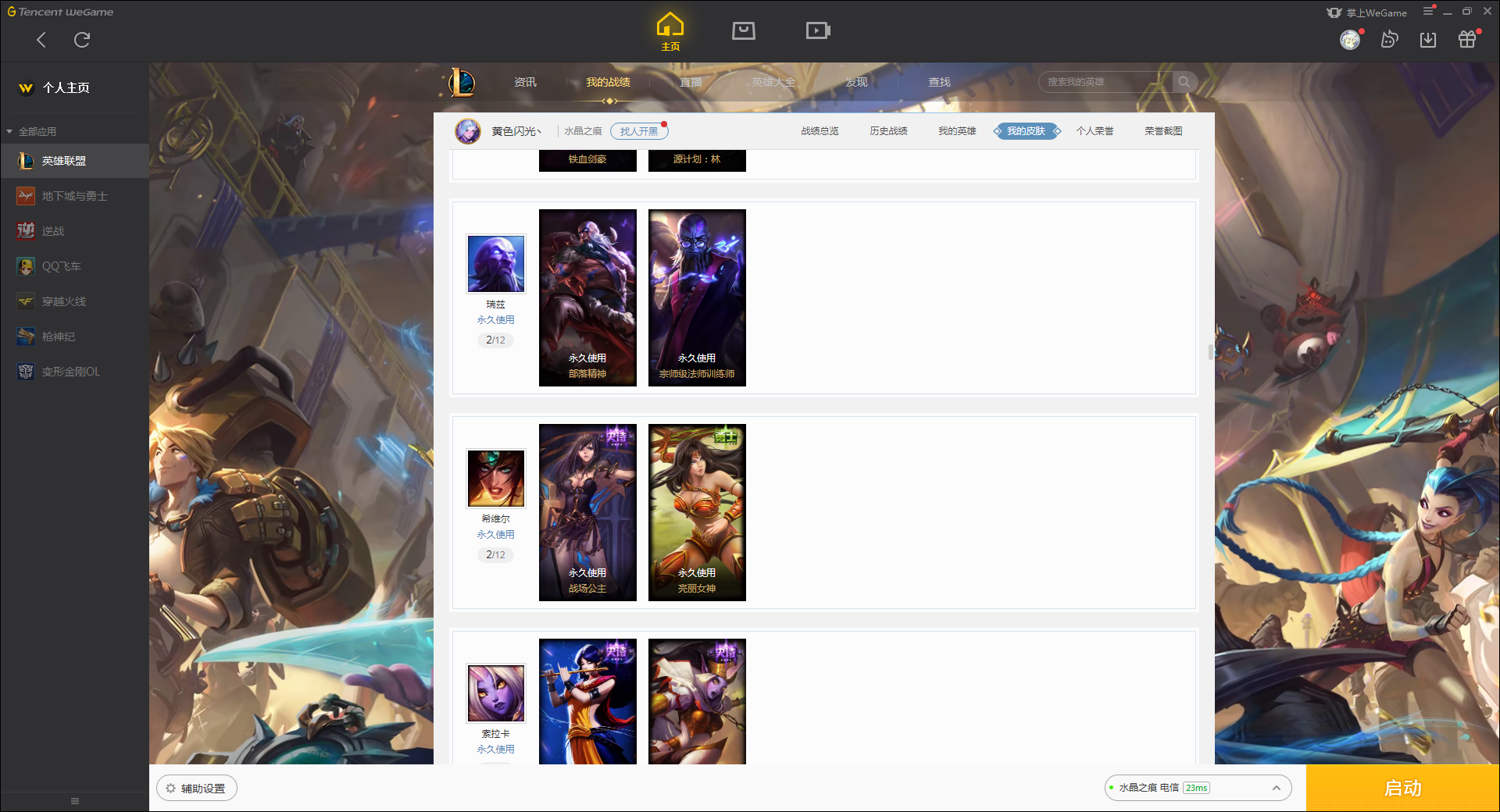1500x812 pixels.
Task: Switch to the 直播 tab
Action: (x=691, y=82)
